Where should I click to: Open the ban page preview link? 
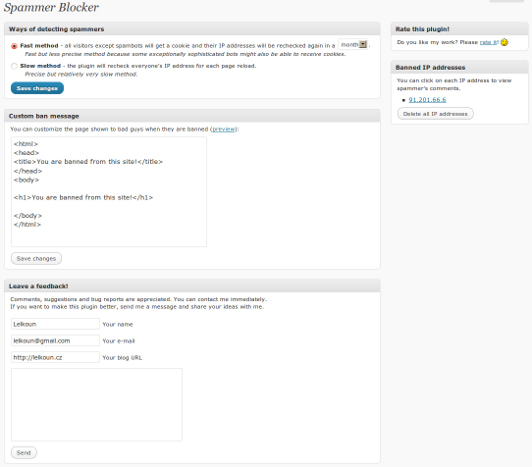pyautogui.click(x=224, y=129)
